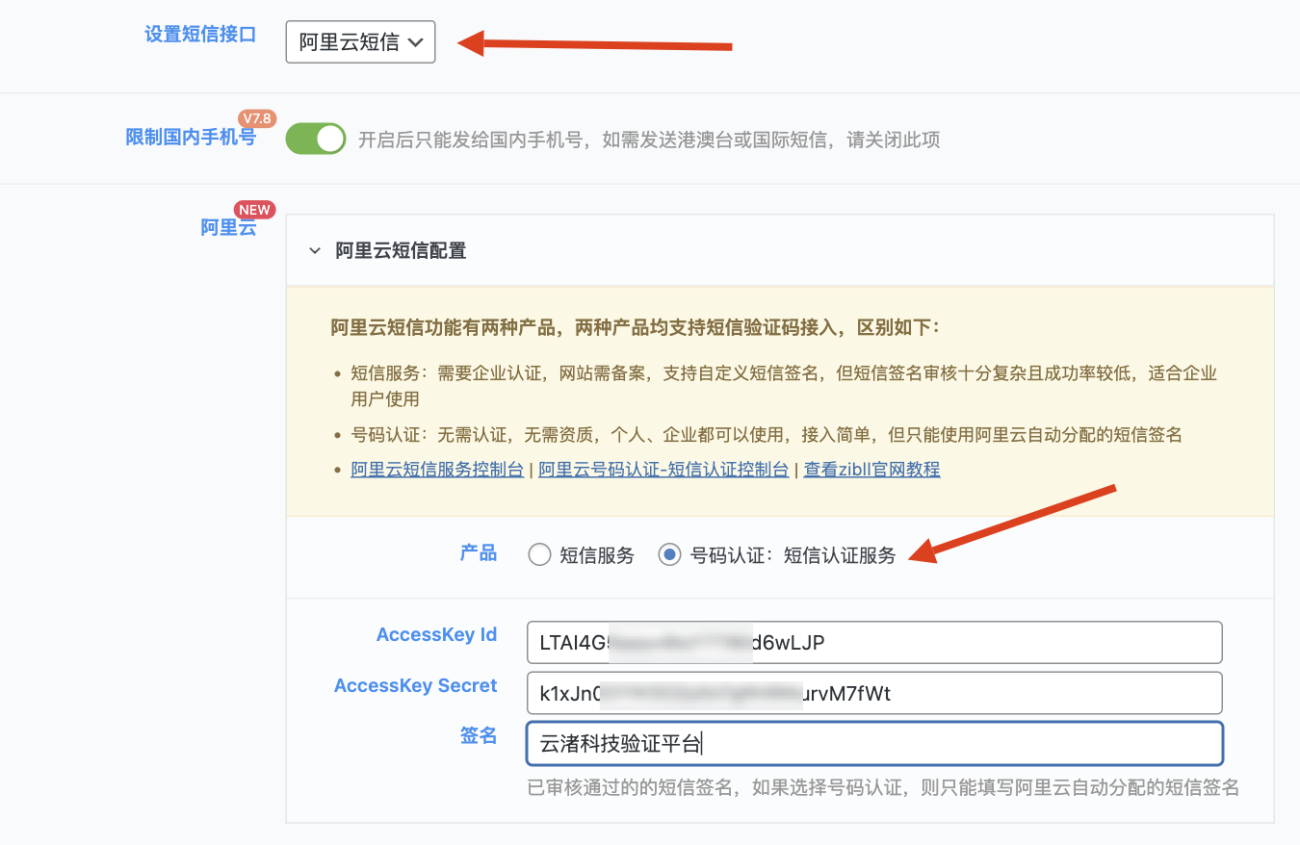This screenshot has width=1300, height=845.
Task: Click the orange NEW badge beside 阿里云
Action: click(255, 210)
